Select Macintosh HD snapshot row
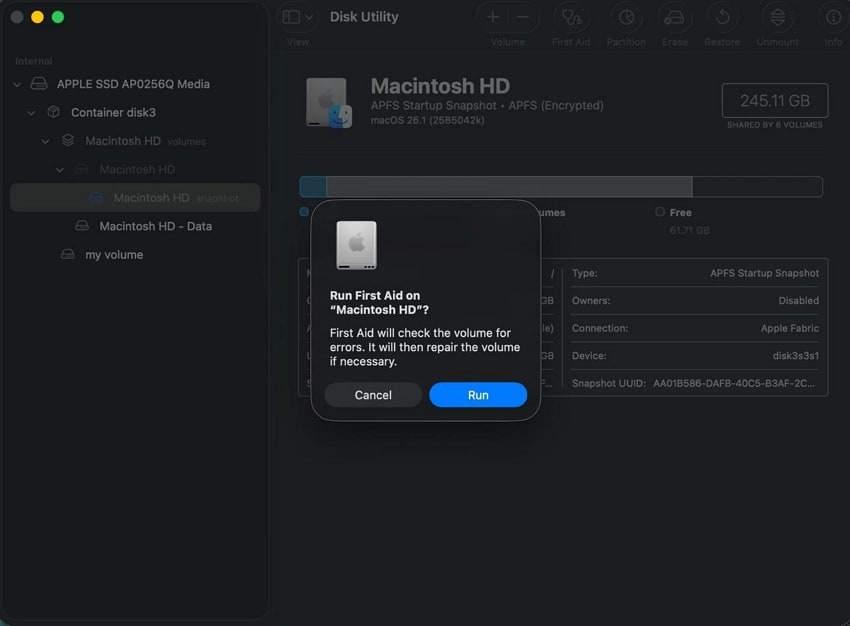 point(135,198)
